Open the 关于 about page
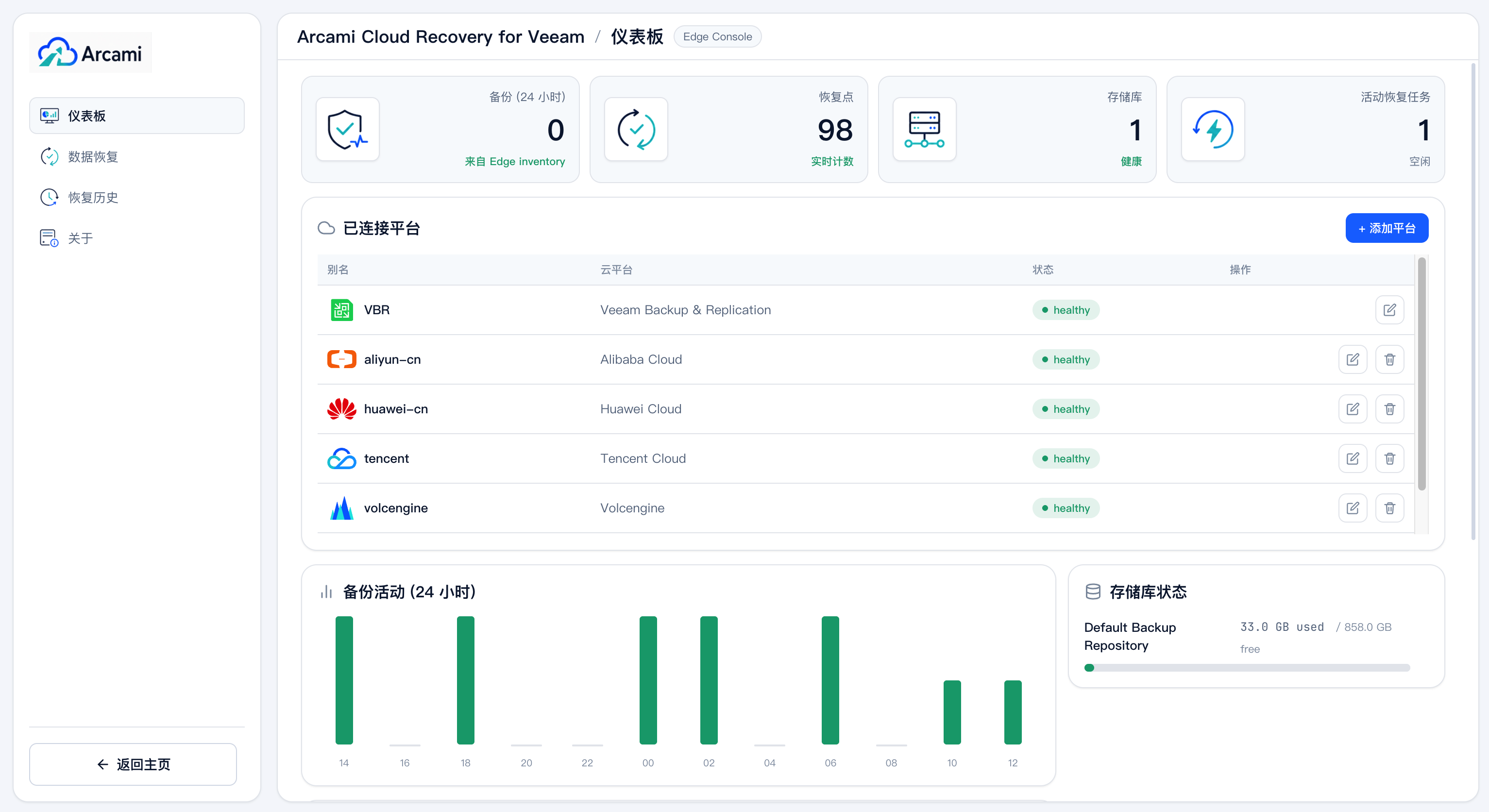1489x812 pixels. 137,238
